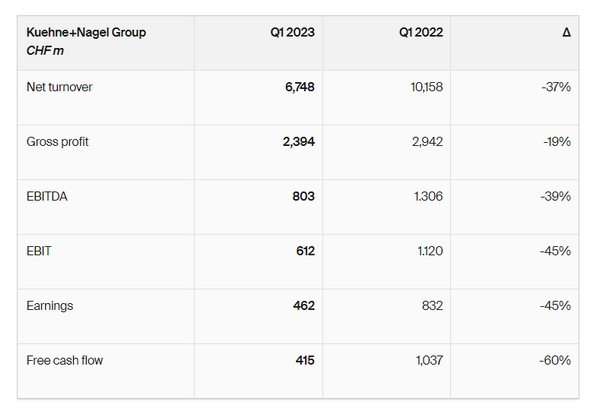Click the delta Δ column header
The width and height of the screenshot is (600, 405).
tap(566, 33)
